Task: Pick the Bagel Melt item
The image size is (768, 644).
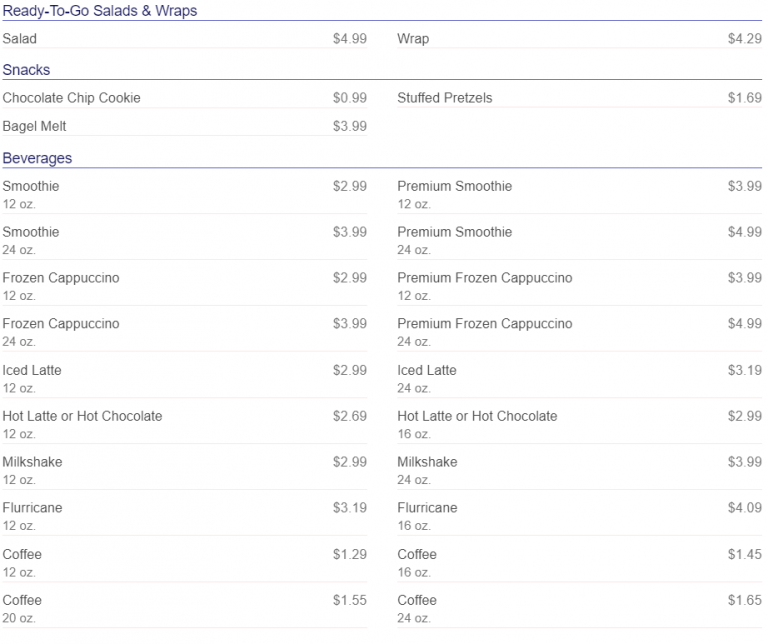Action: point(35,126)
